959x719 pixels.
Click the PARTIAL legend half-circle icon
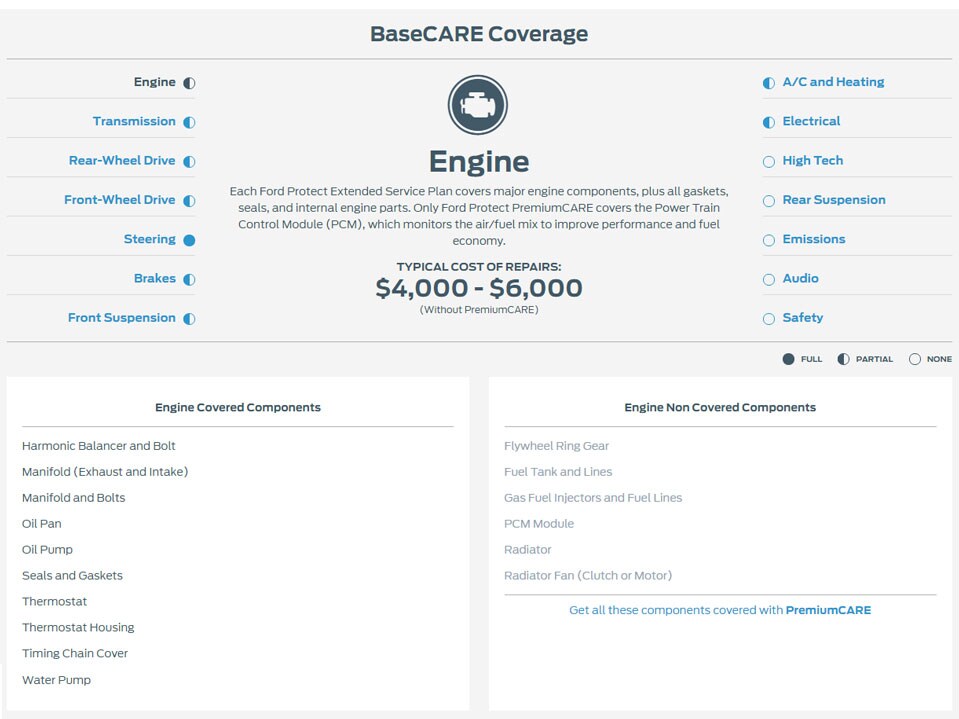(x=843, y=359)
